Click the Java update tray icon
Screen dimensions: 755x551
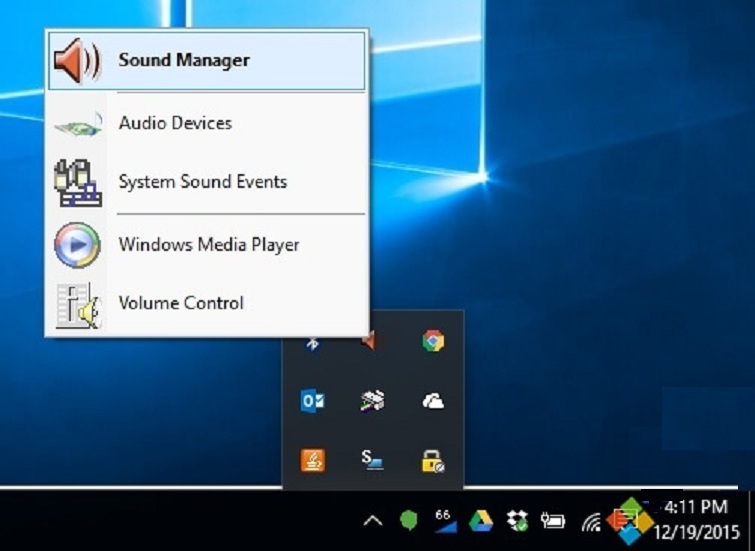pos(312,460)
